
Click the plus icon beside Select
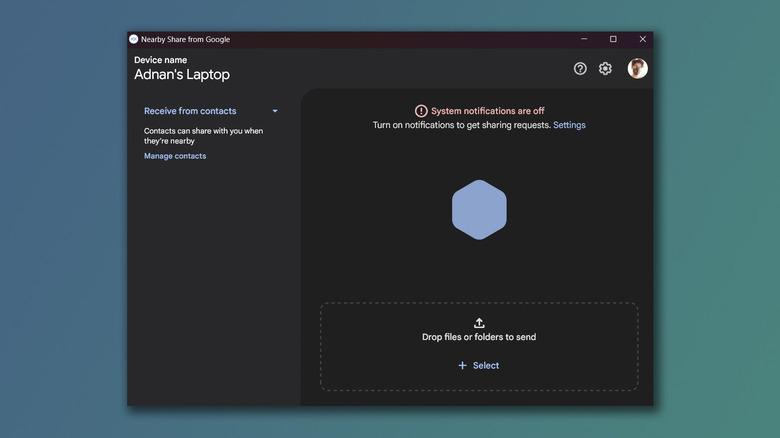tap(462, 365)
